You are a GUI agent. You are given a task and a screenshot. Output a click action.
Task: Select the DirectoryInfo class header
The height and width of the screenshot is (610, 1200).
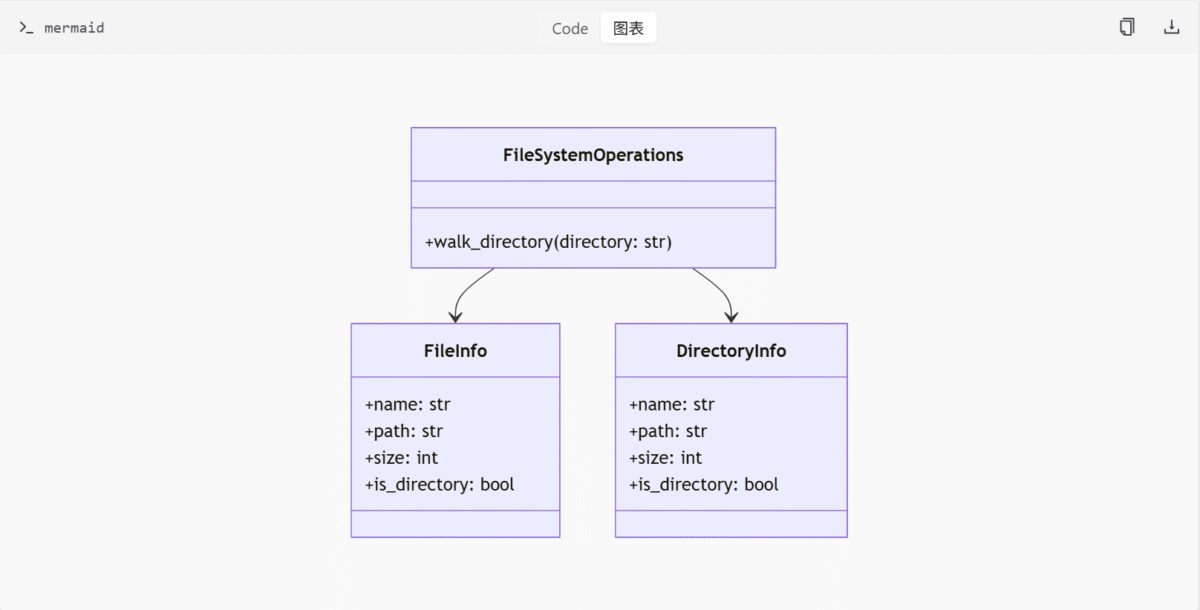731,351
